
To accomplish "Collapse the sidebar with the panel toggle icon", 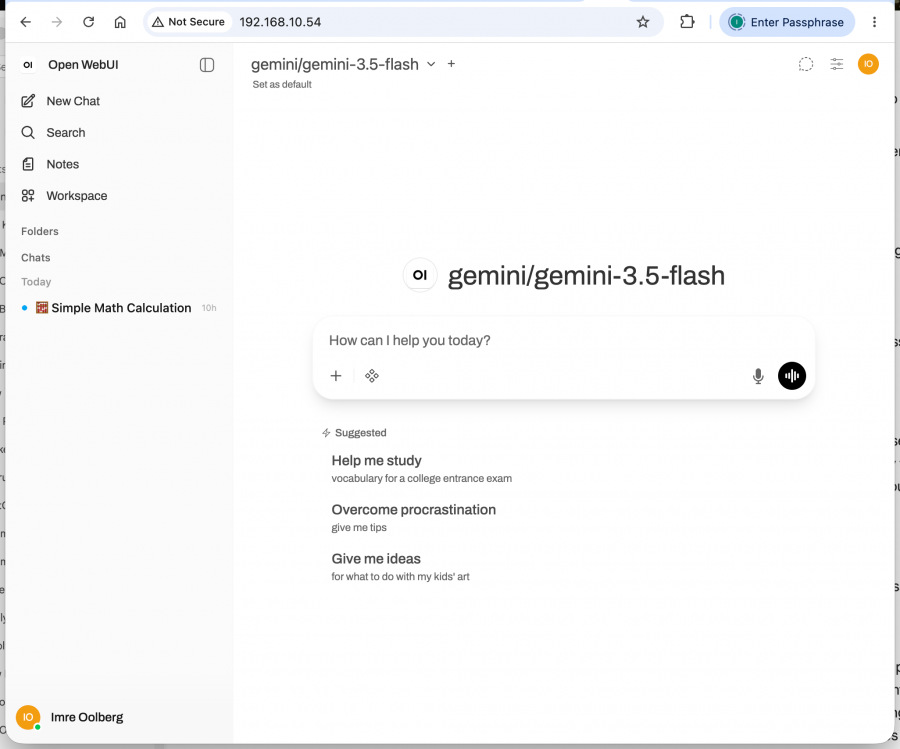I will tap(207, 65).
